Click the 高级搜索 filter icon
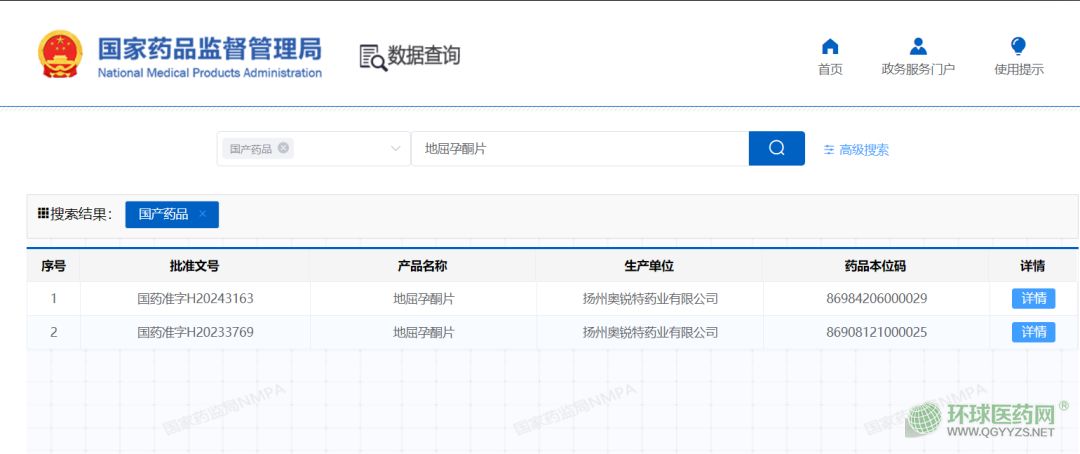 click(x=828, y=150)
